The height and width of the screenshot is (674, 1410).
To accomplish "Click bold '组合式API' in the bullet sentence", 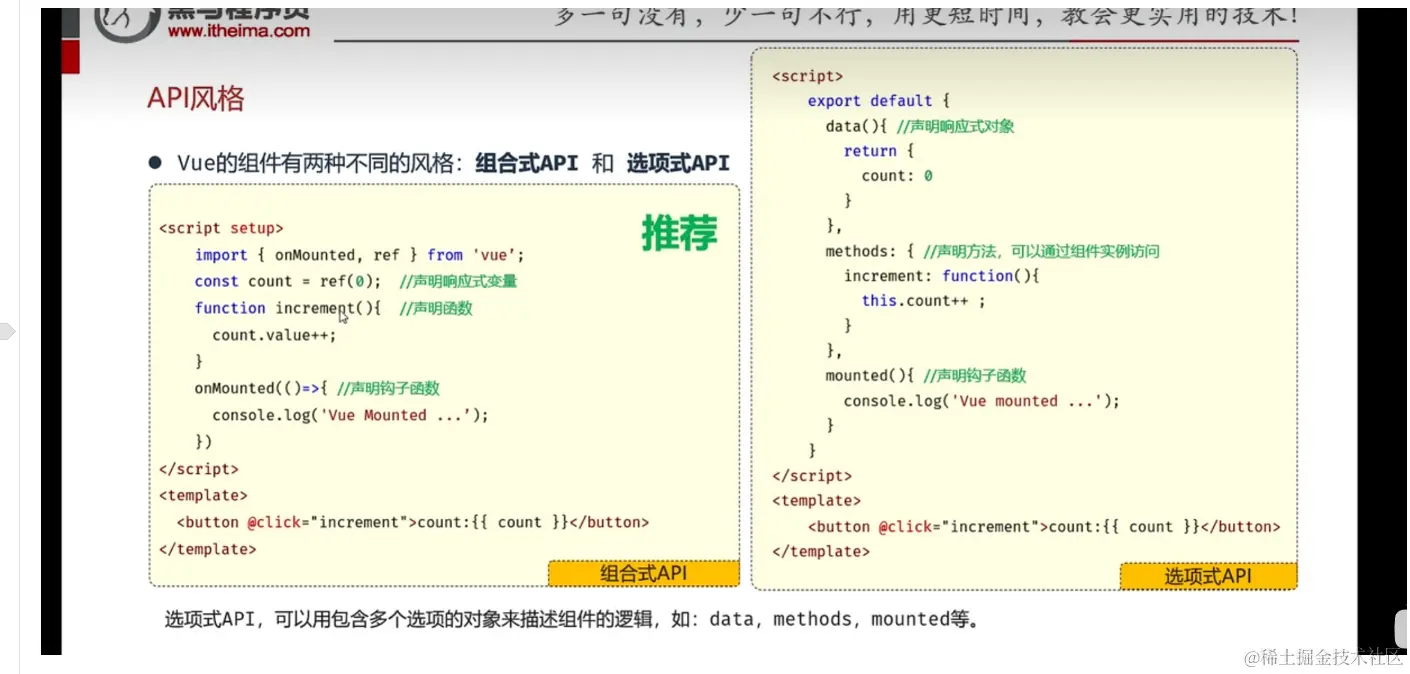I will (x=527, y=163).
